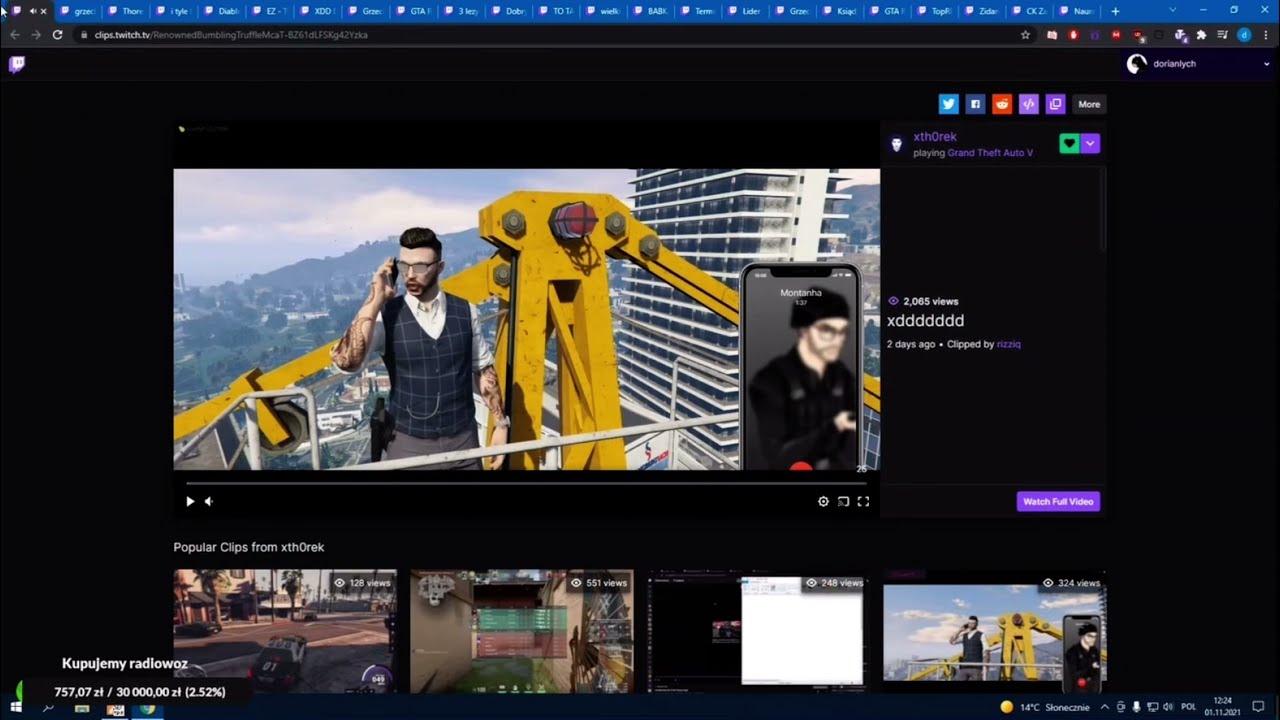Enter fullscreen mode on the player

(863, 502)
